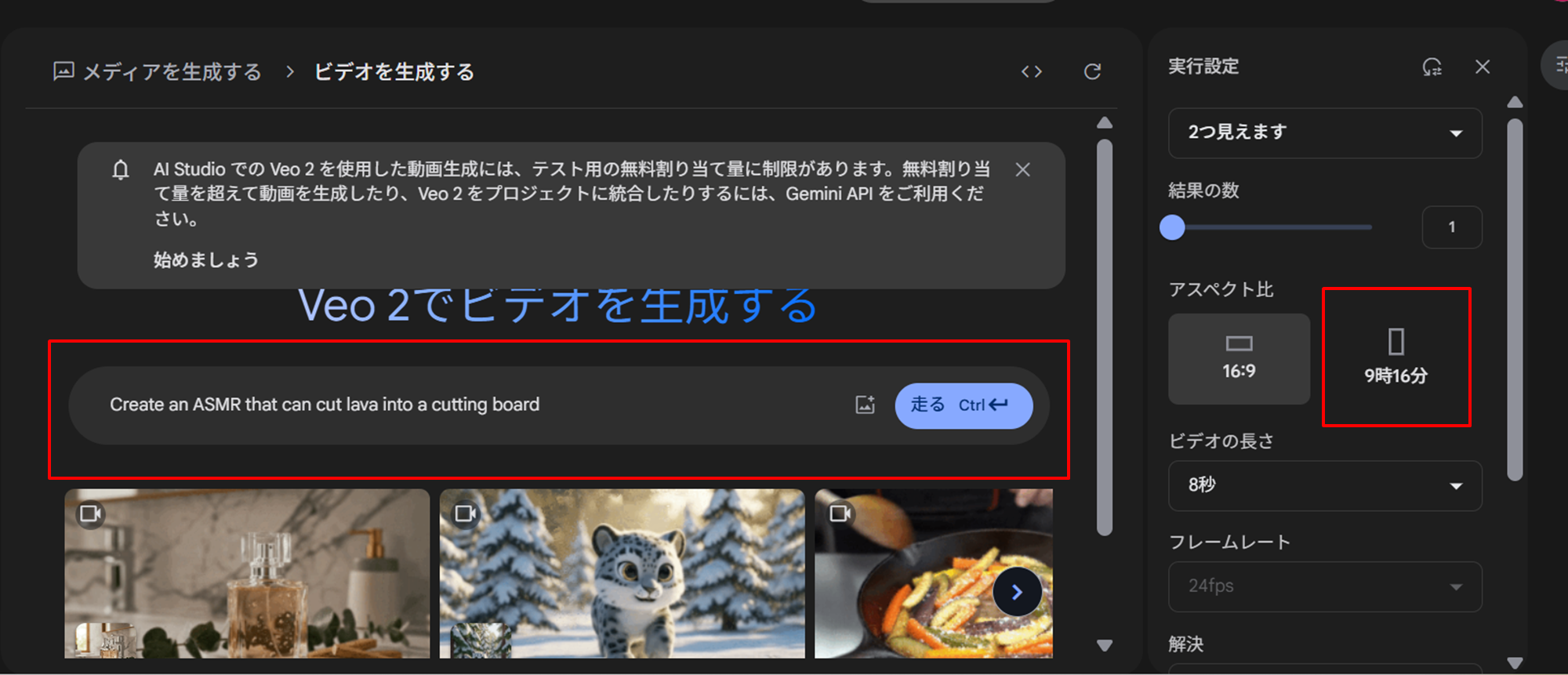Screen dimensions: 1568x675
Task: Click the results count number box
Action: (1452, 227)
